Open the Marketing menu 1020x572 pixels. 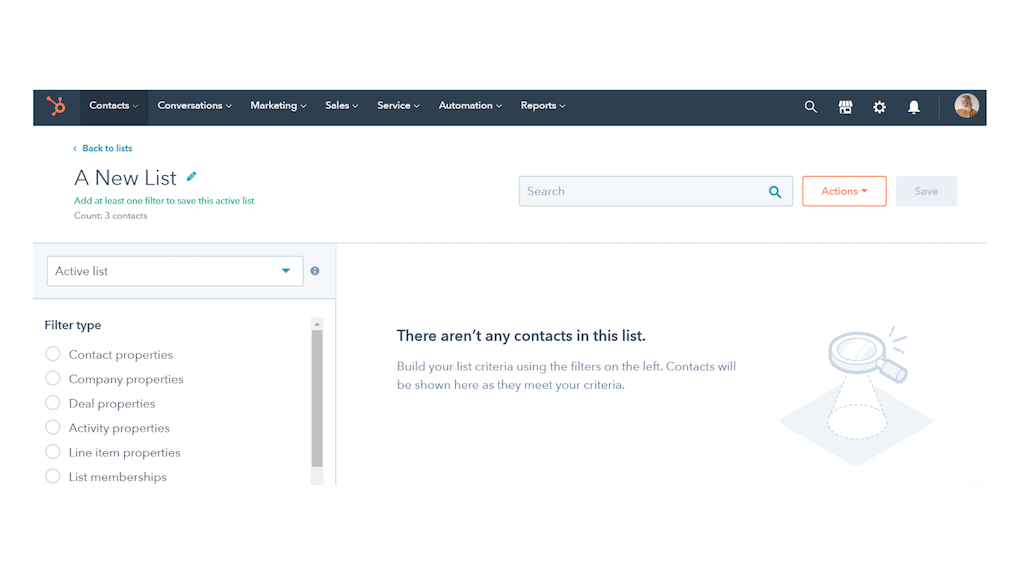click(x=278, y=106)
